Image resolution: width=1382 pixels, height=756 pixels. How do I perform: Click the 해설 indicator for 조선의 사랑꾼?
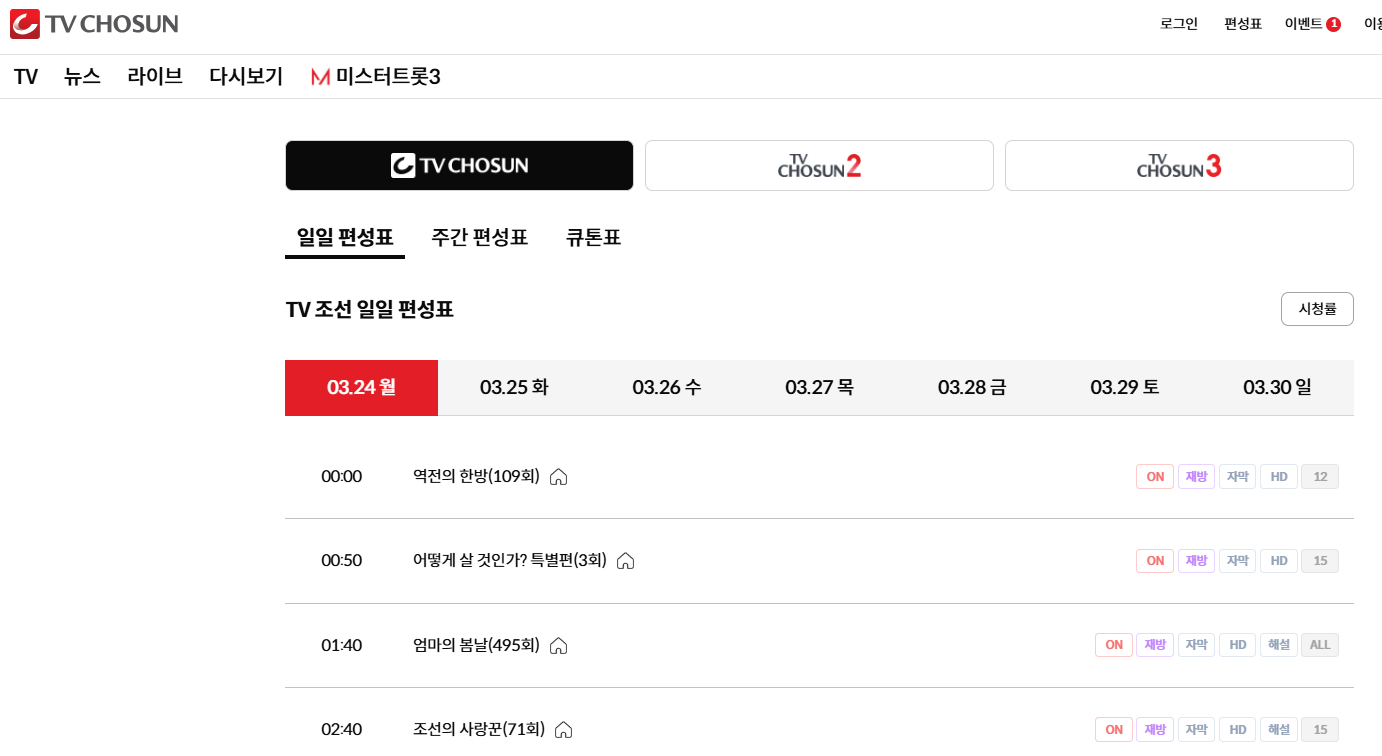[x=1278, y=730]
